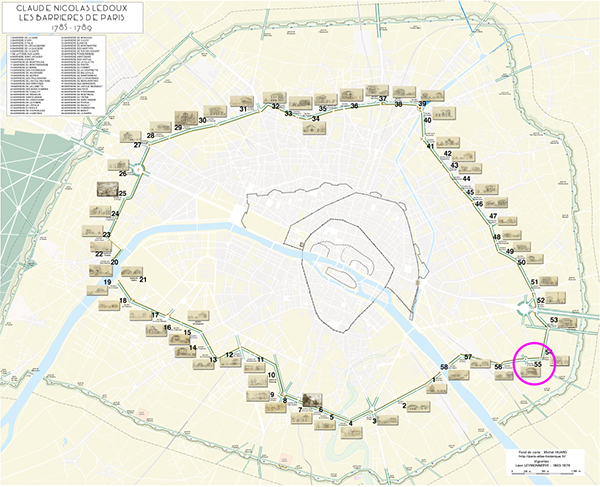Click the number 53 barrier marker
The width and height of the screenshot is (600, 487).
coord(553,319)
